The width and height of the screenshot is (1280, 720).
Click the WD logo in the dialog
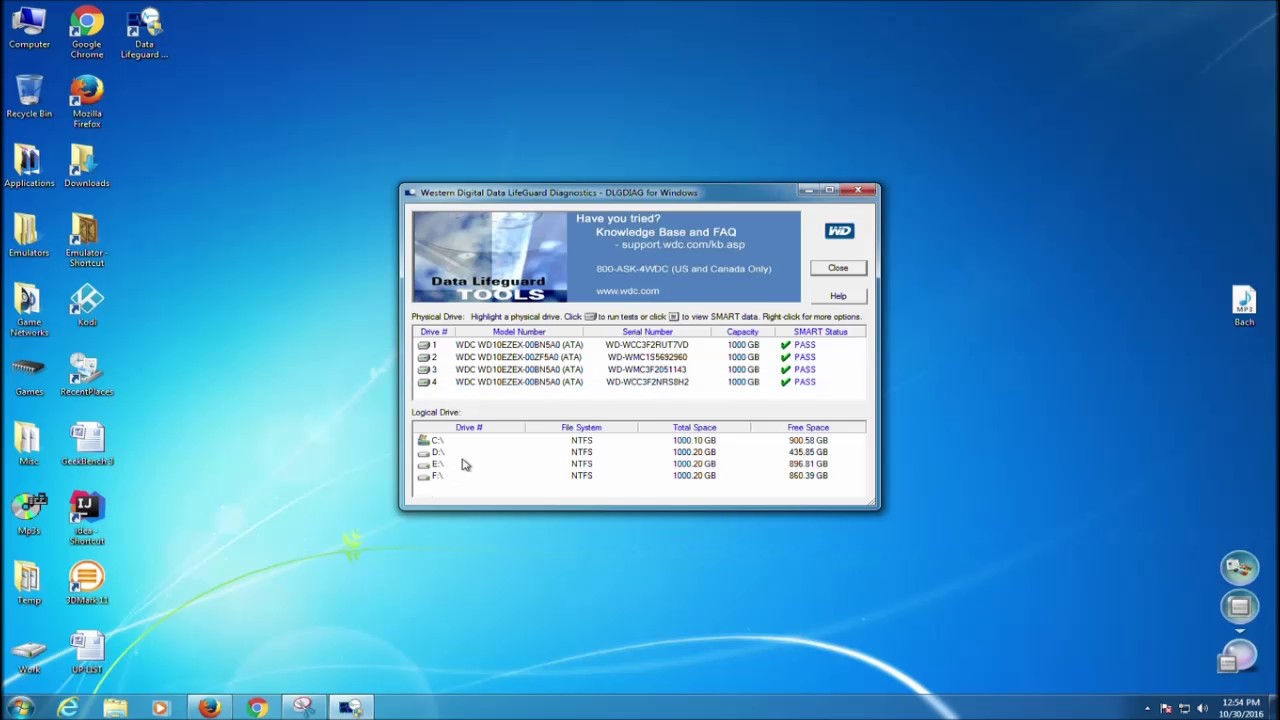839,231
